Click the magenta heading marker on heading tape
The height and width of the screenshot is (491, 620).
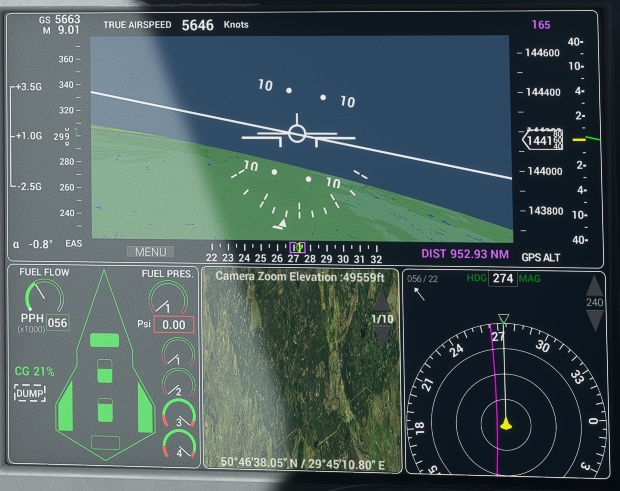point(297,247)
